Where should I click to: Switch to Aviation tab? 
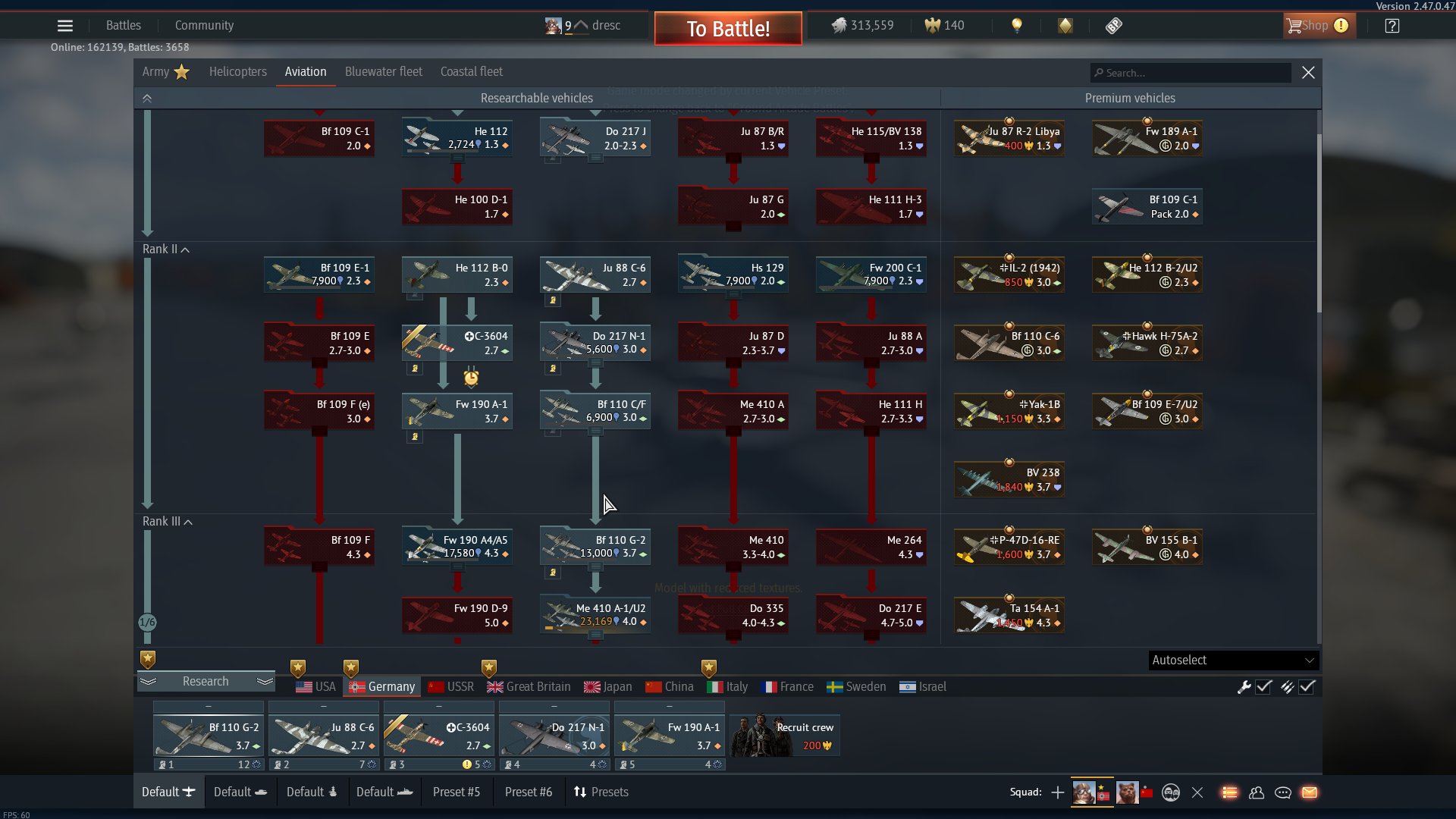306,72
